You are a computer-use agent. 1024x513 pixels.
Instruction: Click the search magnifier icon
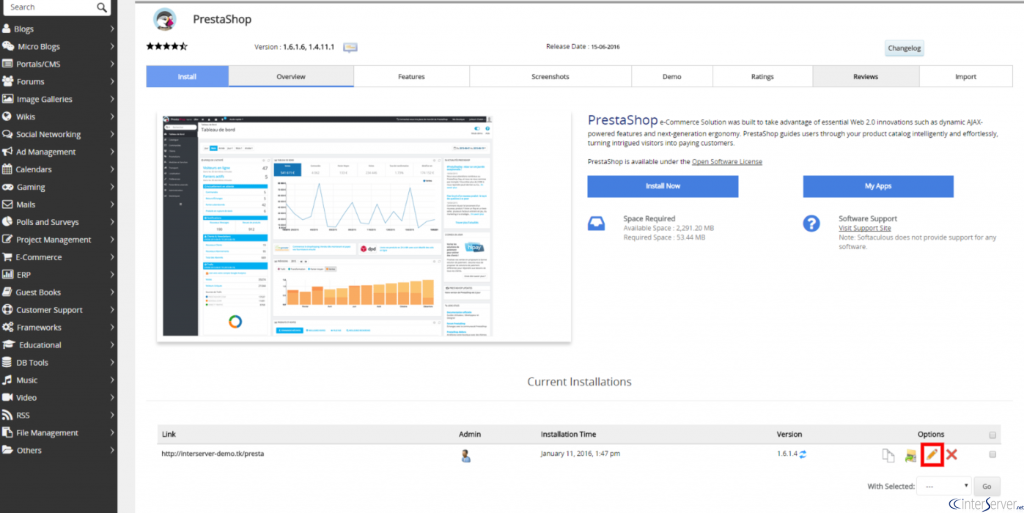coord(101,7)
